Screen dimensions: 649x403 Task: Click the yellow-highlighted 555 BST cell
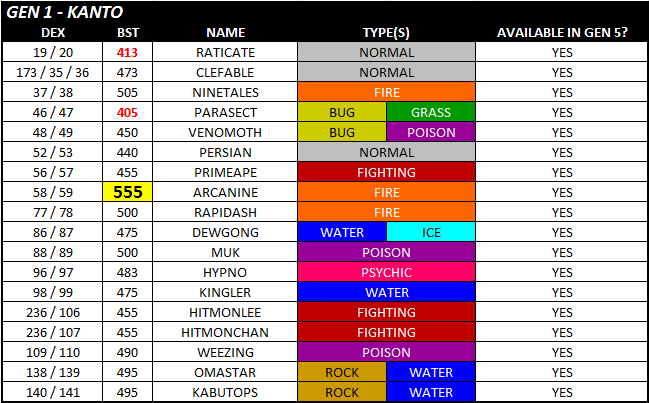(127, 192)
